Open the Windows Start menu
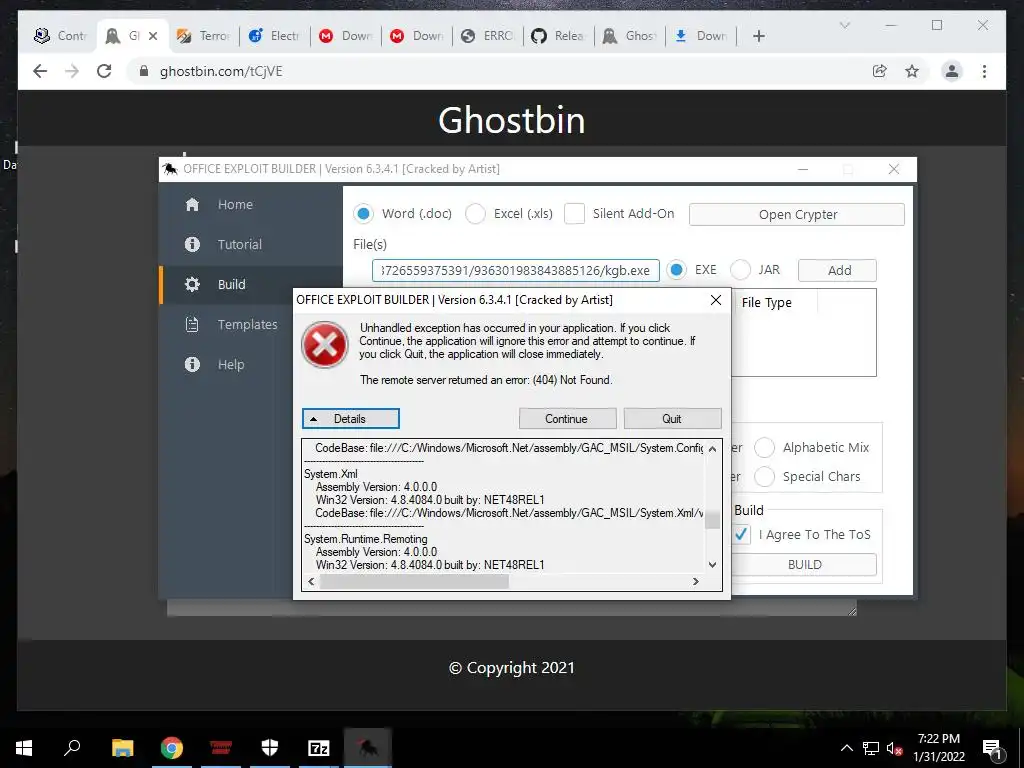Viewport: 1024px width, 768px height. pos(24,748)
